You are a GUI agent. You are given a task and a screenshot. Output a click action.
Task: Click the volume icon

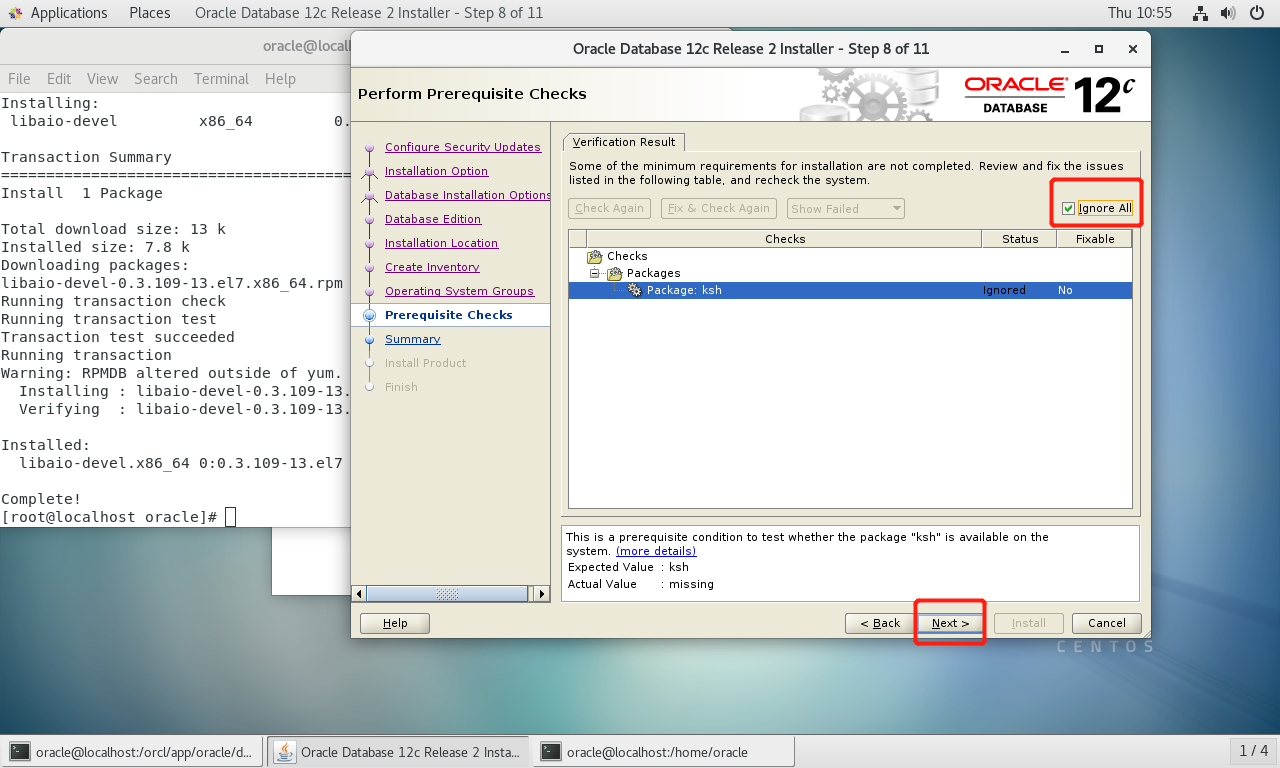(x=1230, y=13)
